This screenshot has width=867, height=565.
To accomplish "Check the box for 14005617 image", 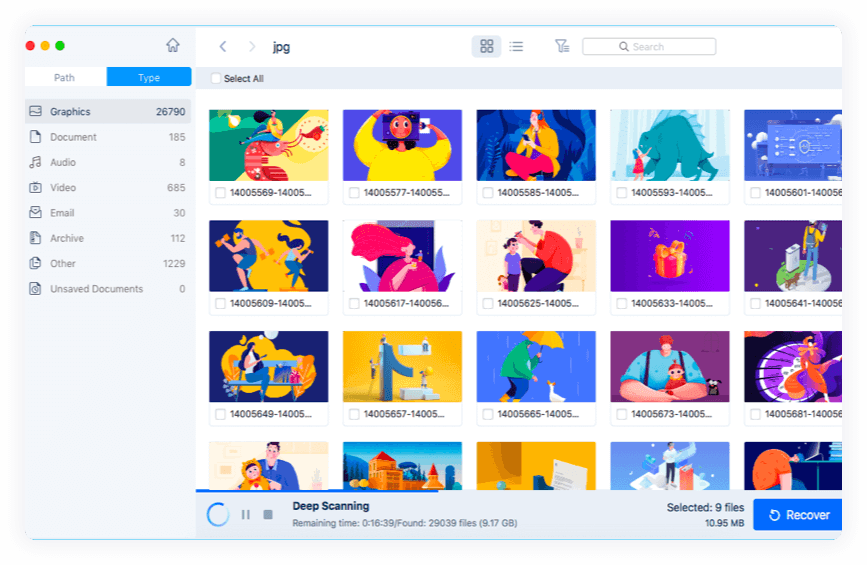I will 354,304.
